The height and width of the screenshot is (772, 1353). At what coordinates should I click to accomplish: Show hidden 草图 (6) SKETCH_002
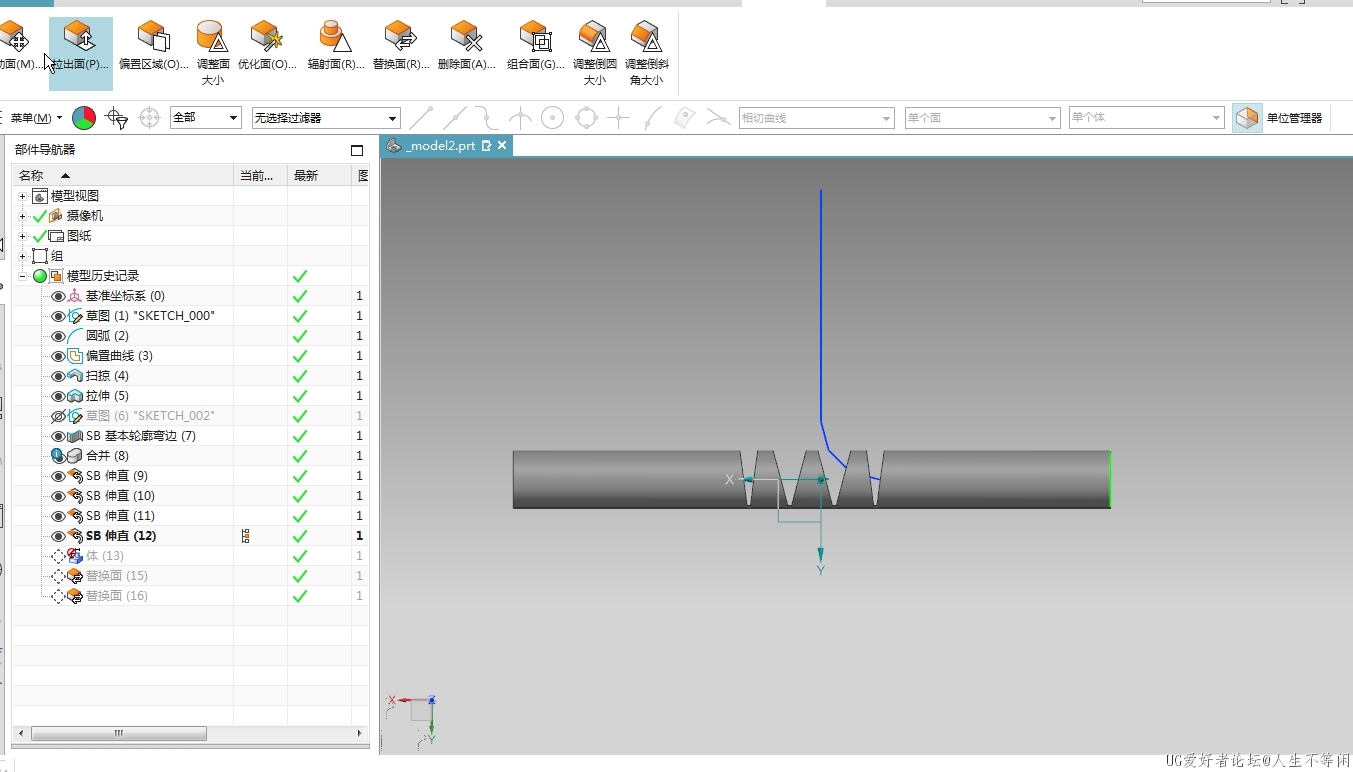tap(58, 416)
